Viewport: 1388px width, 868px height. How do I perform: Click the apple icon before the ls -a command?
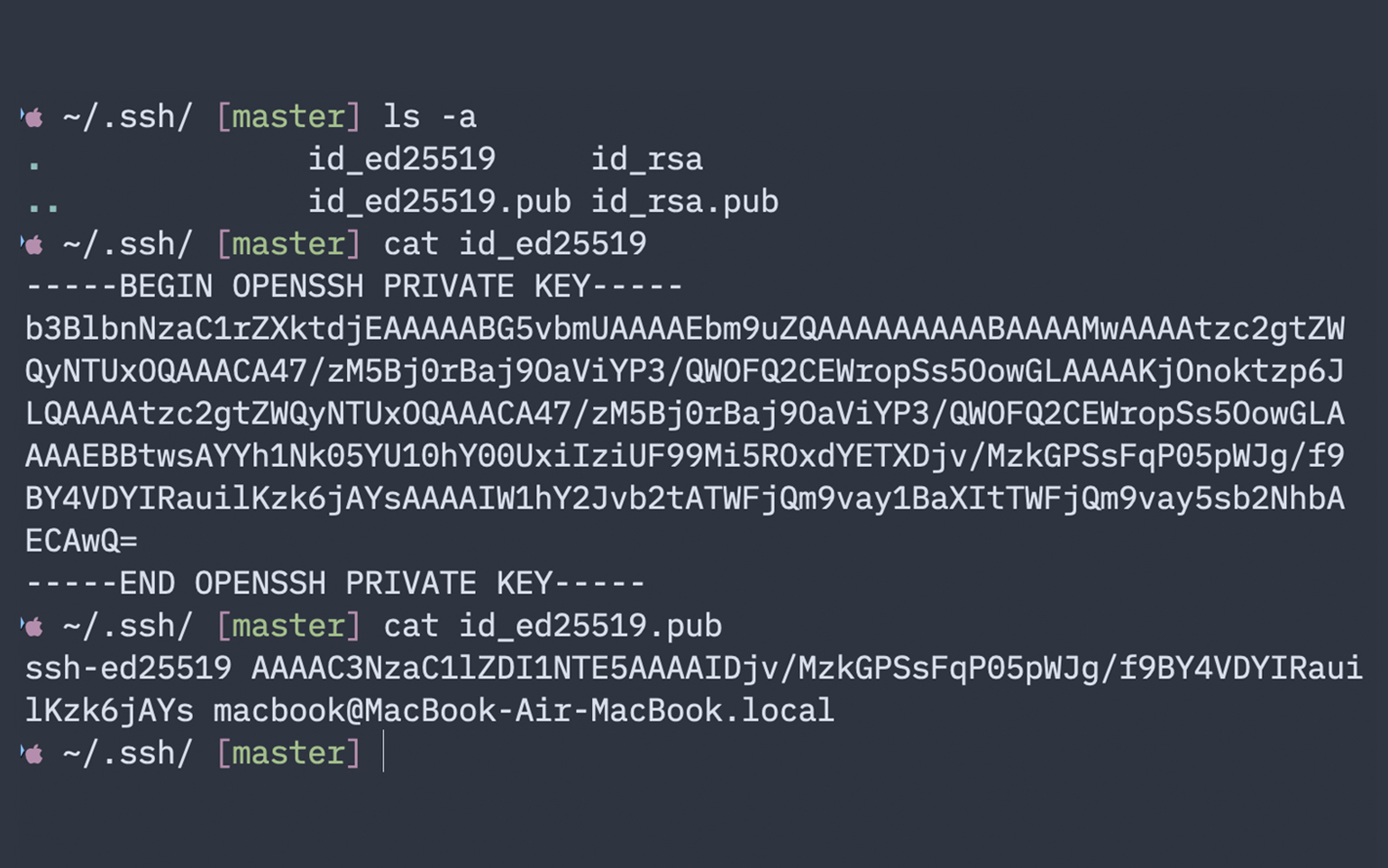pos(33,117)
